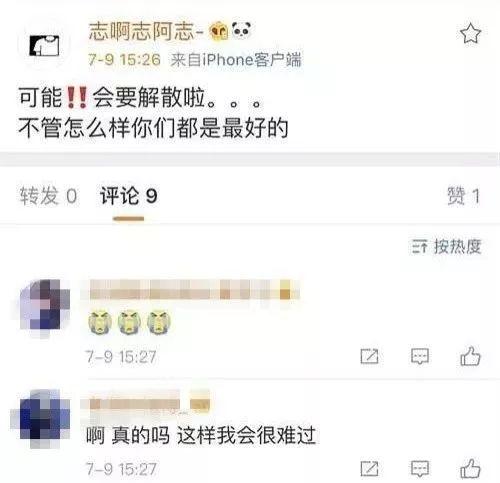Tap the favorite star icon

(x=470, y=33)
